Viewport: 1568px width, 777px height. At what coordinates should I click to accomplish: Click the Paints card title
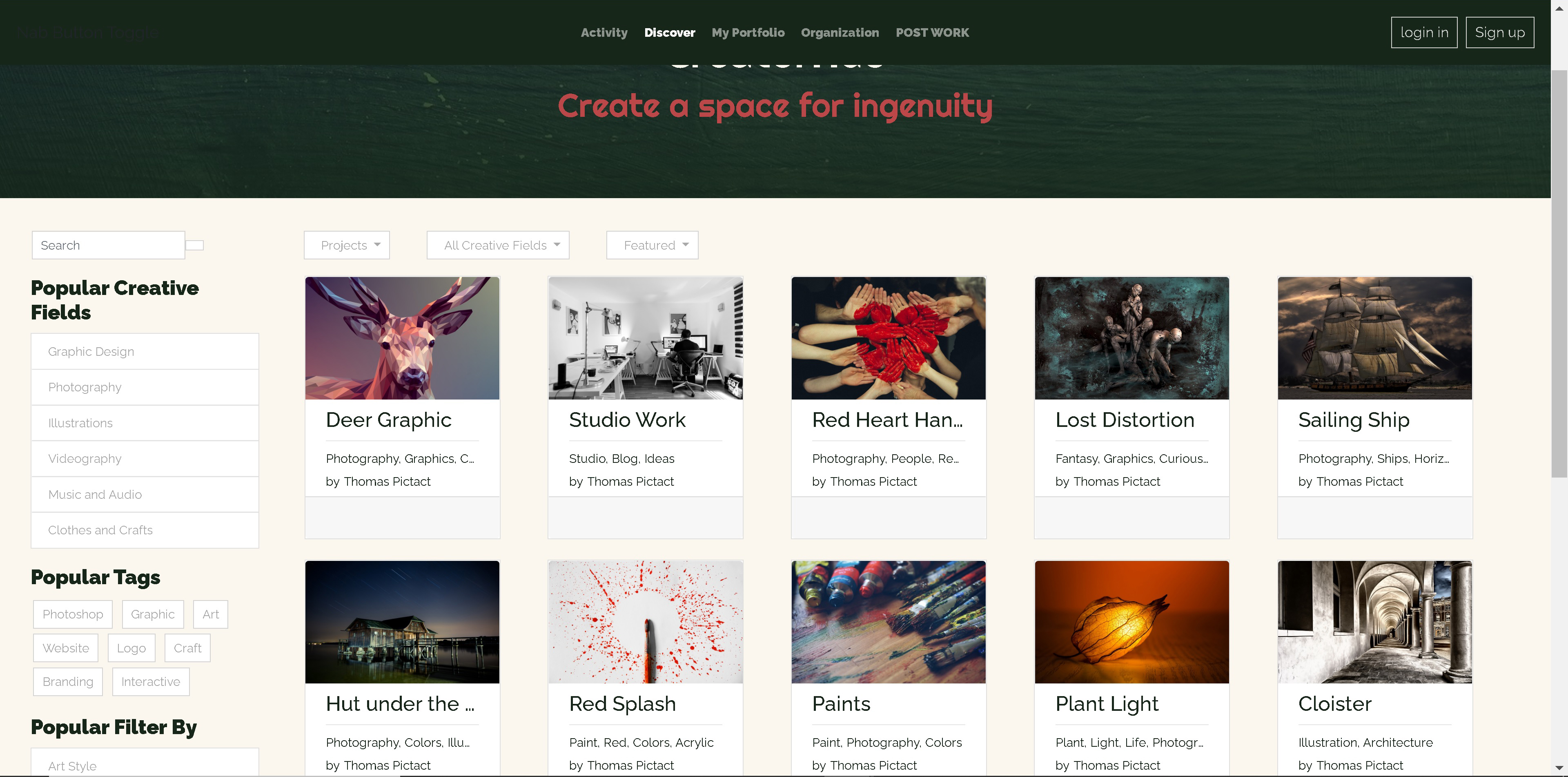[x=841, y=704]
